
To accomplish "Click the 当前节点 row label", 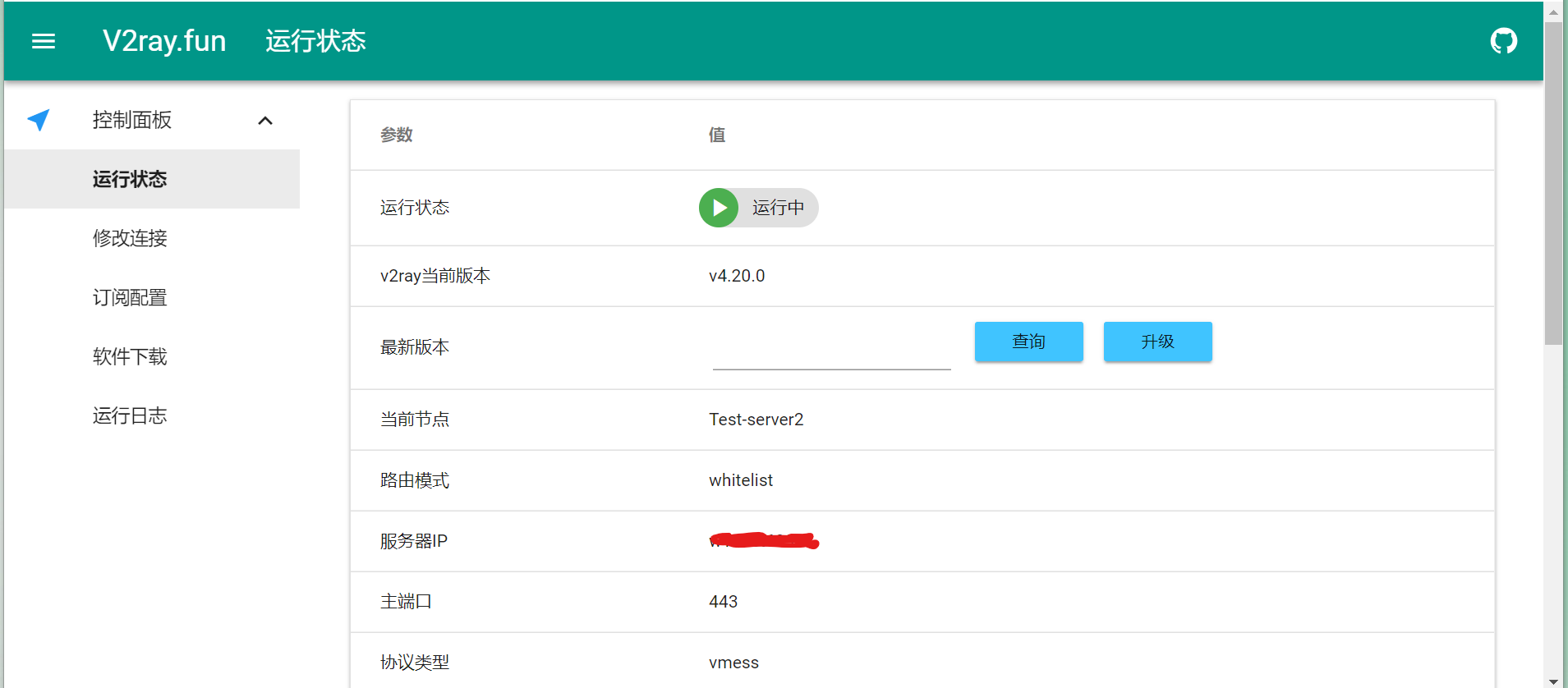I will [415, 420].
